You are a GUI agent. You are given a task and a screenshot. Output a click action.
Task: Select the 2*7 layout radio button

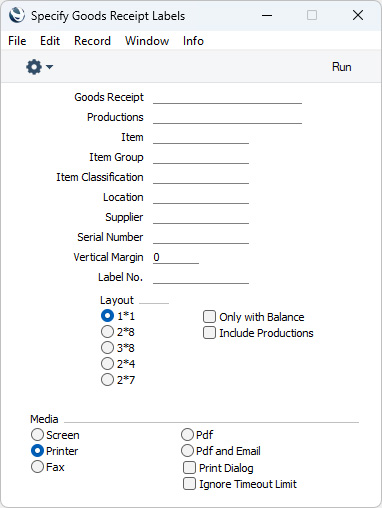click(x=107, y=380)
